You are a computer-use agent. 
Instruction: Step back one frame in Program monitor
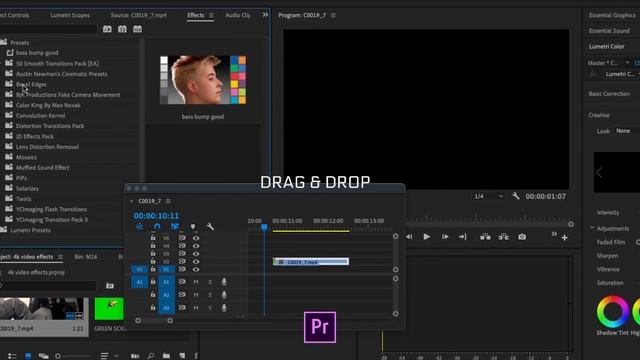[409, 237]
